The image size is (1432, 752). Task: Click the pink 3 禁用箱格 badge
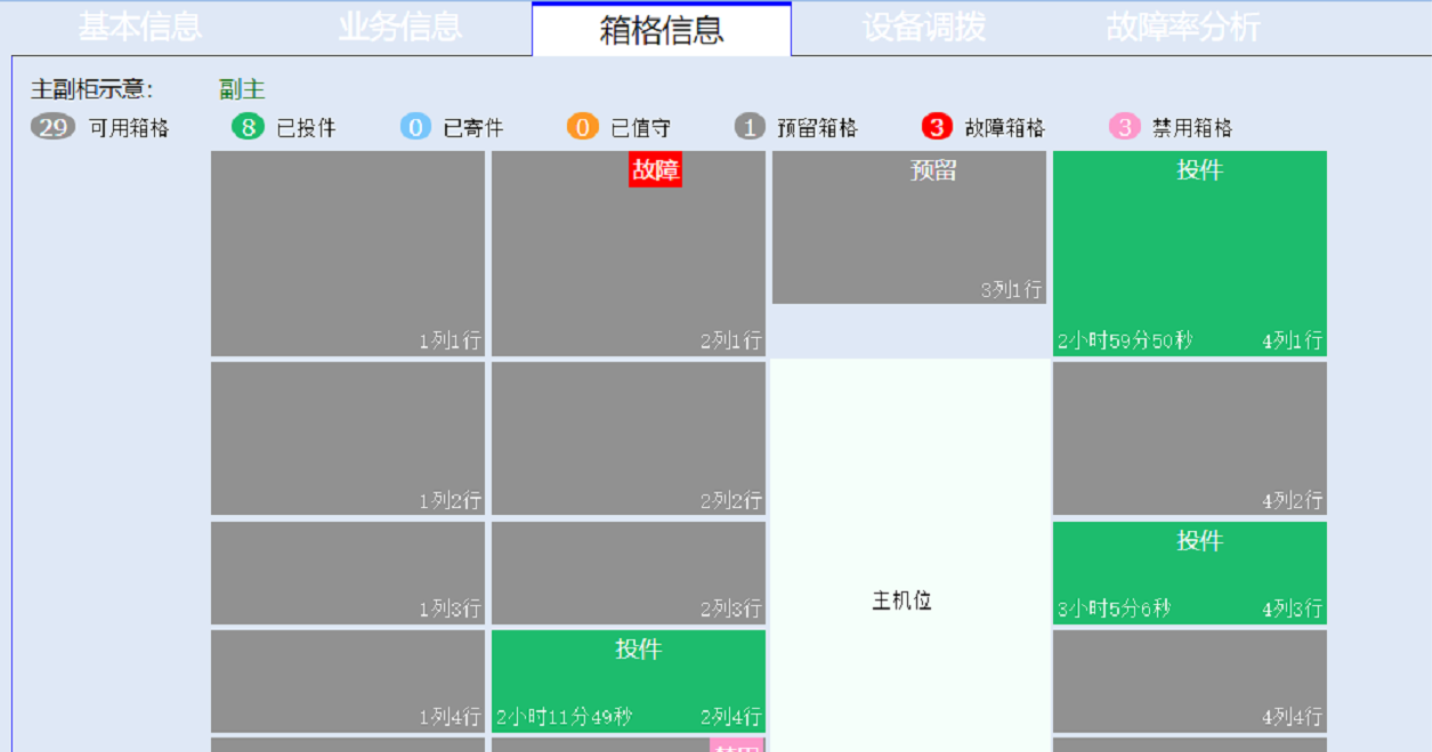[1124, 127]
